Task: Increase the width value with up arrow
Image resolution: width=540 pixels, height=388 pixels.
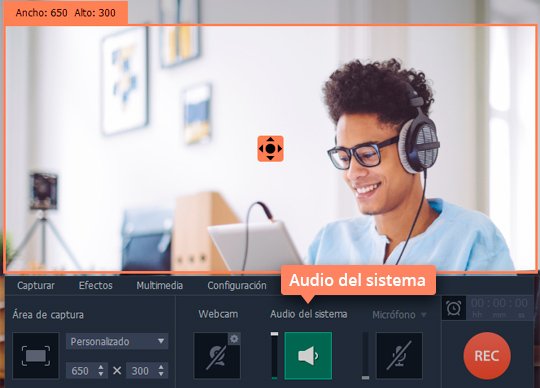Action: 101,367
